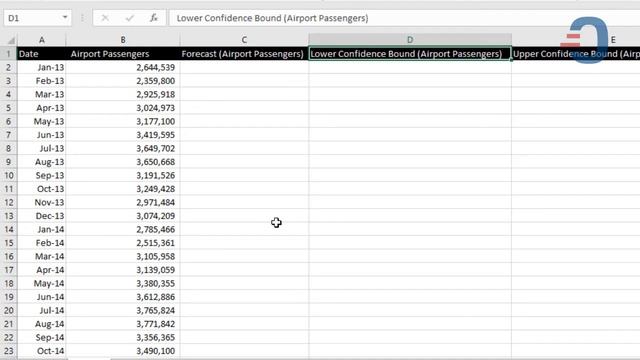Viewport: 640px width, 360px height.
Task: Click the cell with value 3,191,526
Action: [122, 175]
